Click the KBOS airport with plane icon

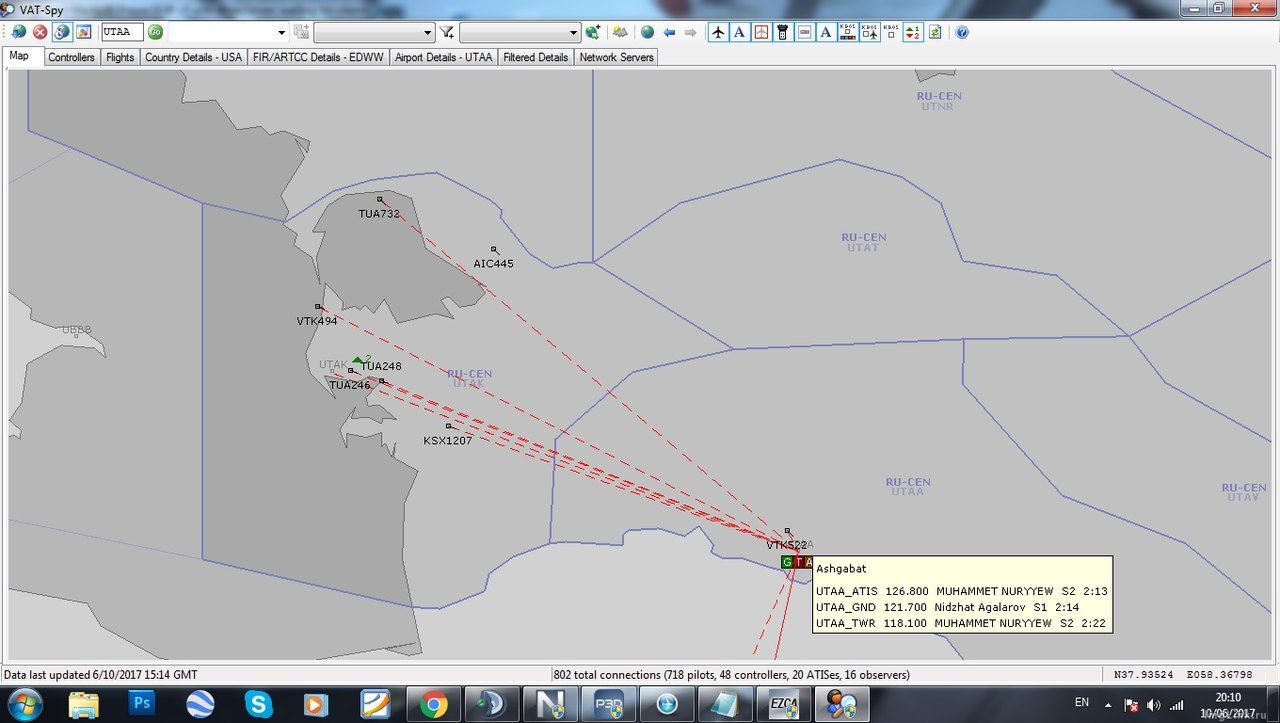click(x=870, y=32)
